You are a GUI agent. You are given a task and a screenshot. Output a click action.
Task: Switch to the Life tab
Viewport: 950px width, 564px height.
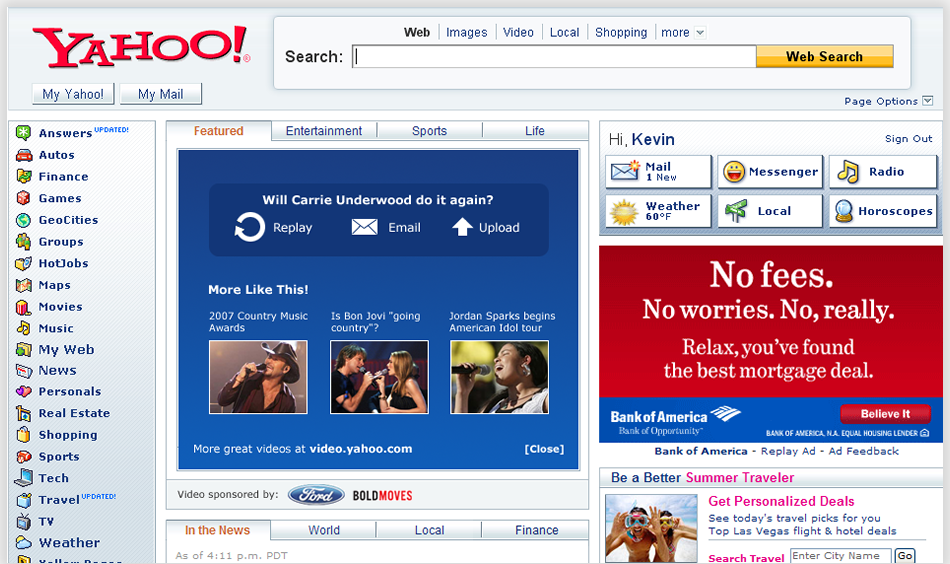point(535,131)
